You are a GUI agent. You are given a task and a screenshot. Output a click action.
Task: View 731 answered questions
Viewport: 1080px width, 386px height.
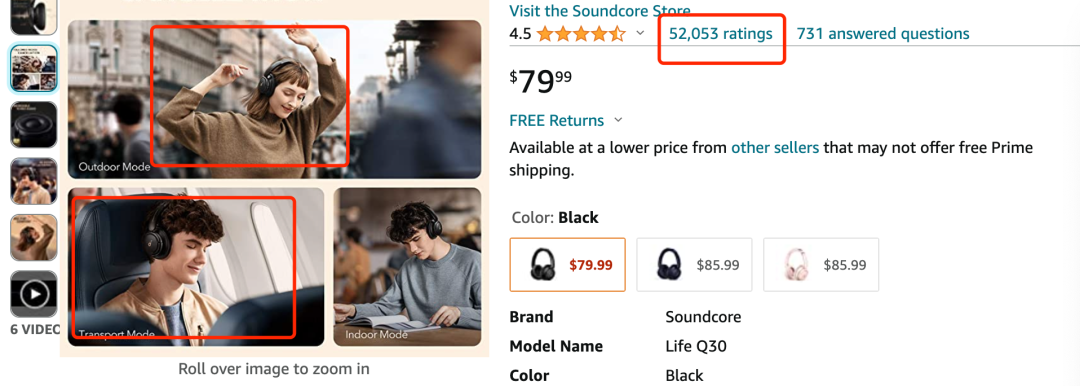883,34
